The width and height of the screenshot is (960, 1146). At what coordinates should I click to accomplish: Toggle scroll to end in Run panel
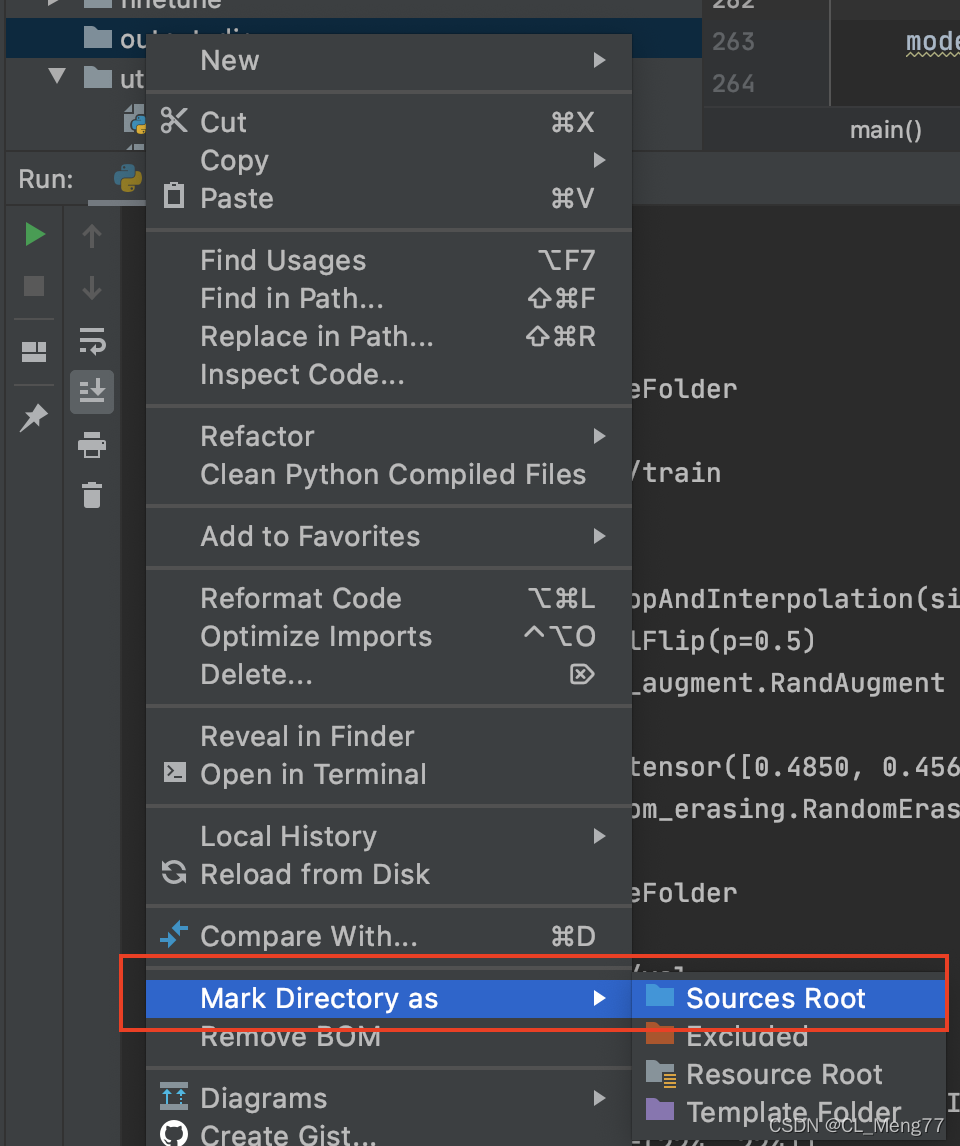pos(92,392)
